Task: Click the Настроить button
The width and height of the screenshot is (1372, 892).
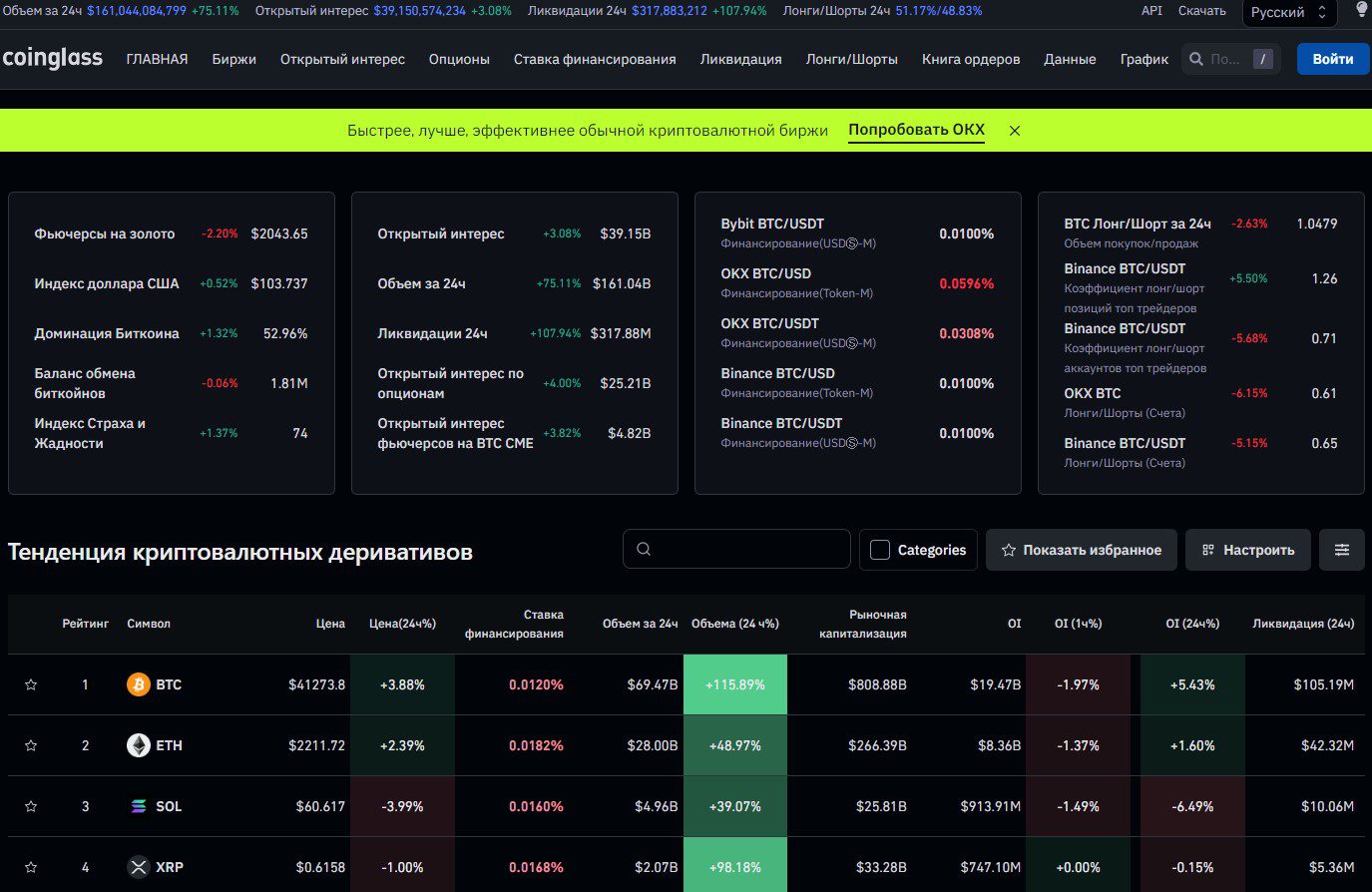Action: pyautogui.click(x=1248, y=550)
